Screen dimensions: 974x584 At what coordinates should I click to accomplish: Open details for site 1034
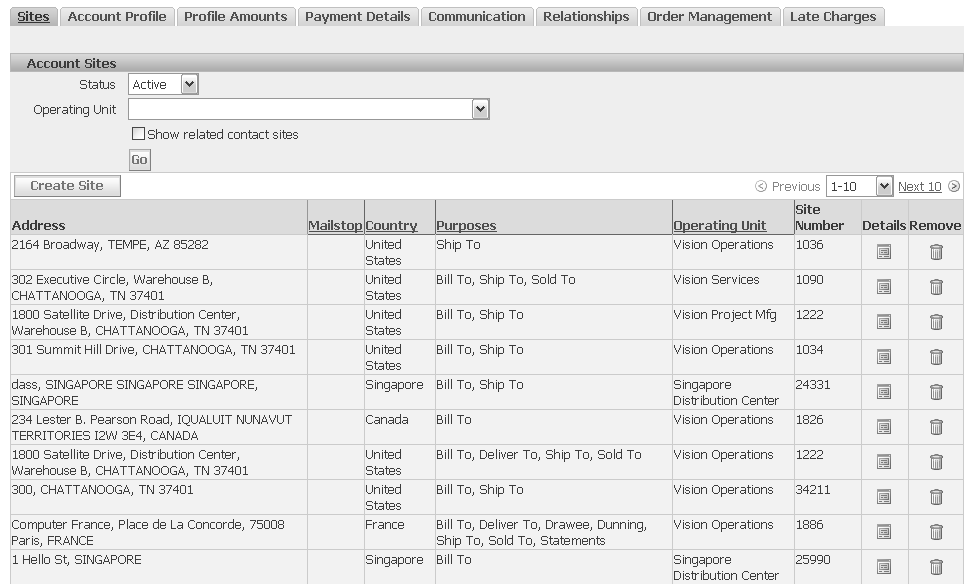point(883,357)
